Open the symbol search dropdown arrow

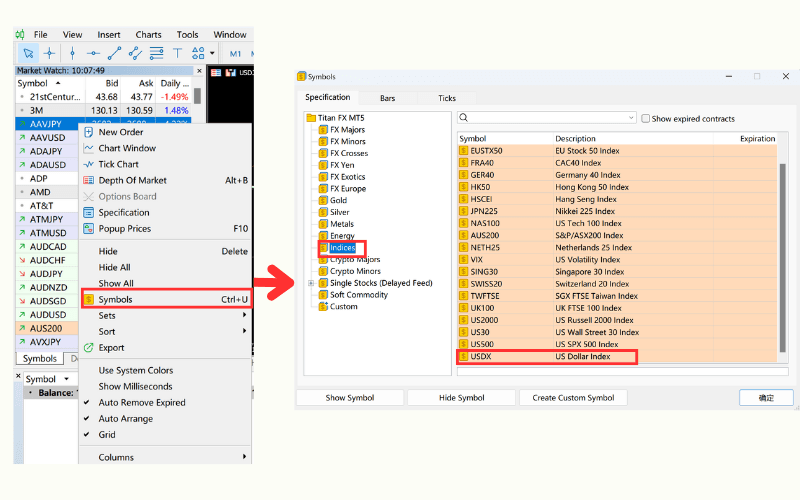tap(630, 118)
